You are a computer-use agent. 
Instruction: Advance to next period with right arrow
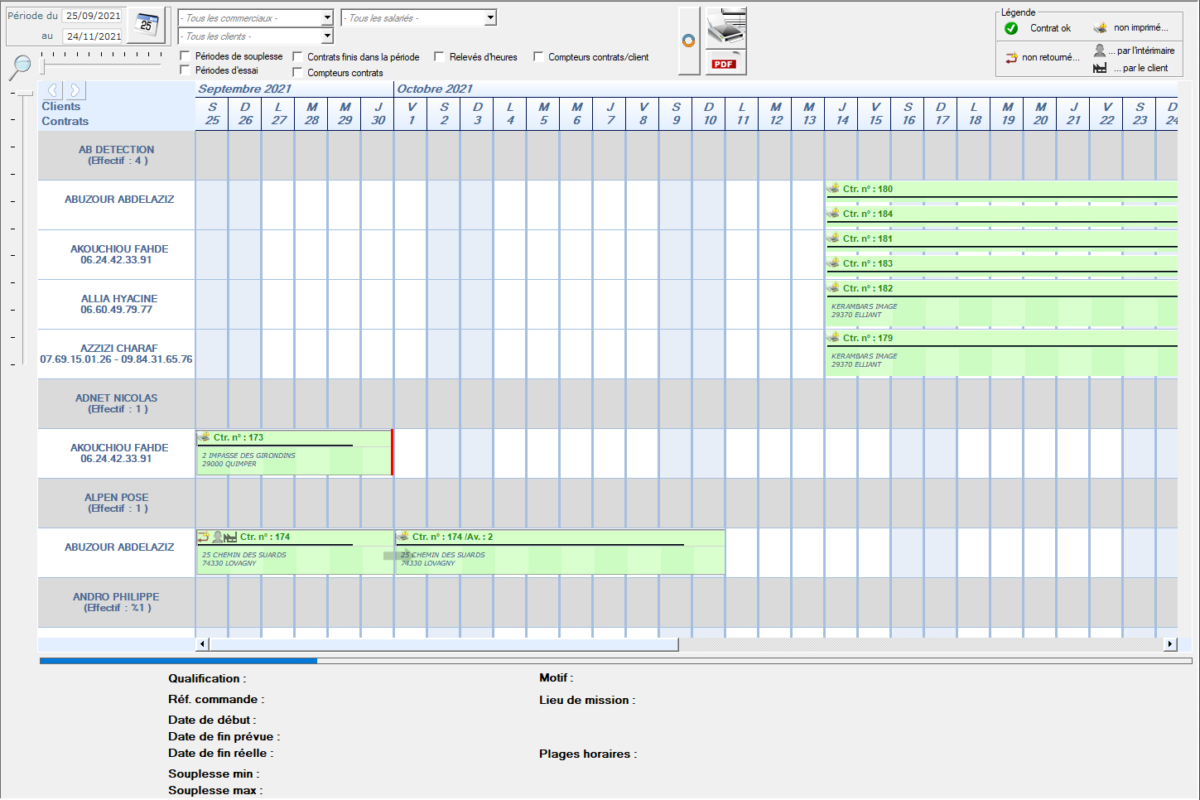click(75, 90)
